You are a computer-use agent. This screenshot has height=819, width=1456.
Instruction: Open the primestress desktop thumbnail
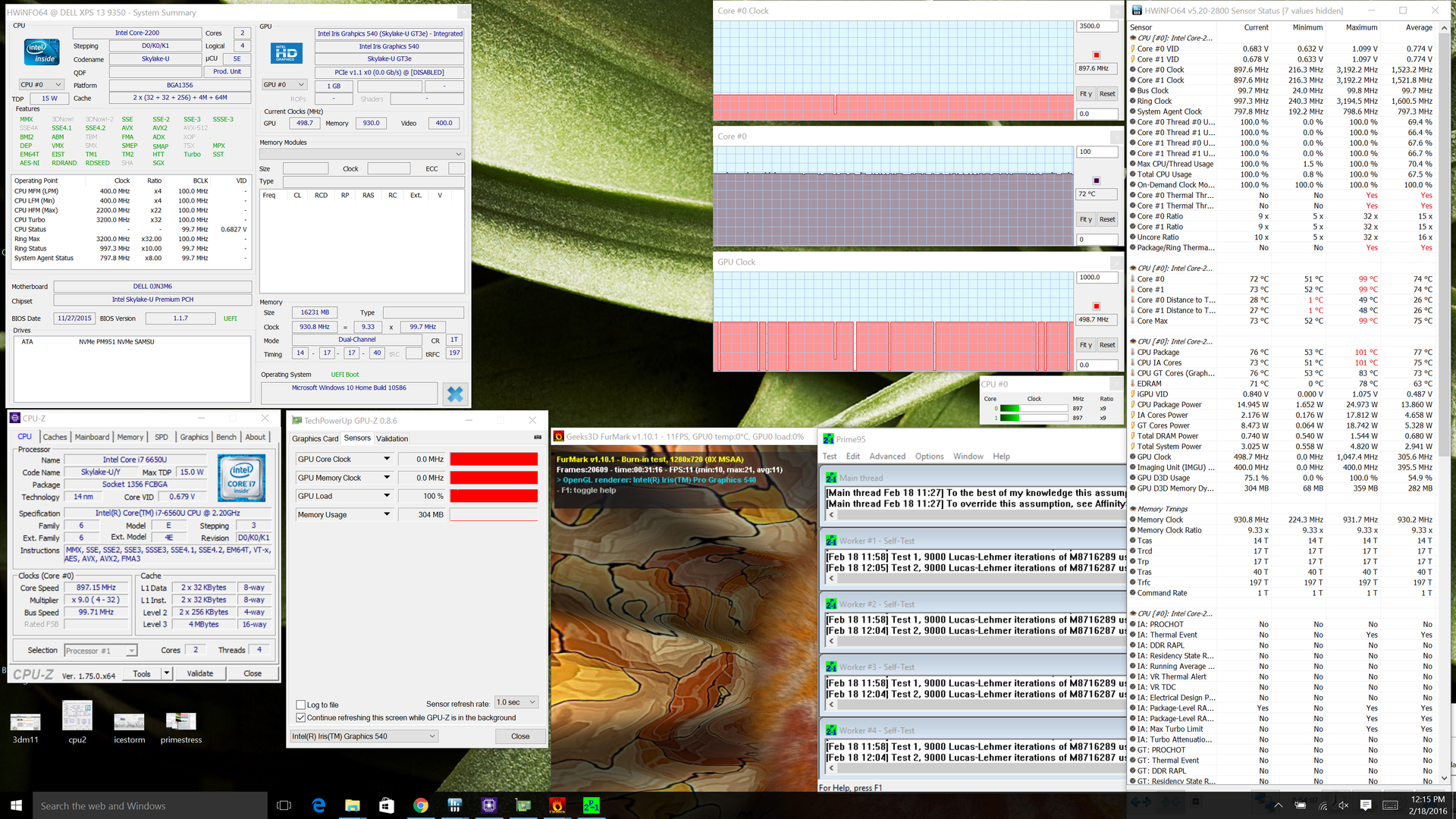coord(180,721)
